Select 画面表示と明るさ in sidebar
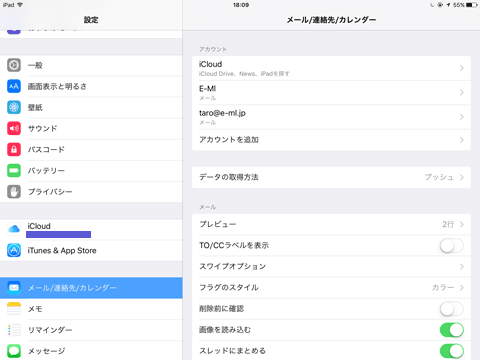The width and height of the screenshot is (480, 360). tap(91, 86)
